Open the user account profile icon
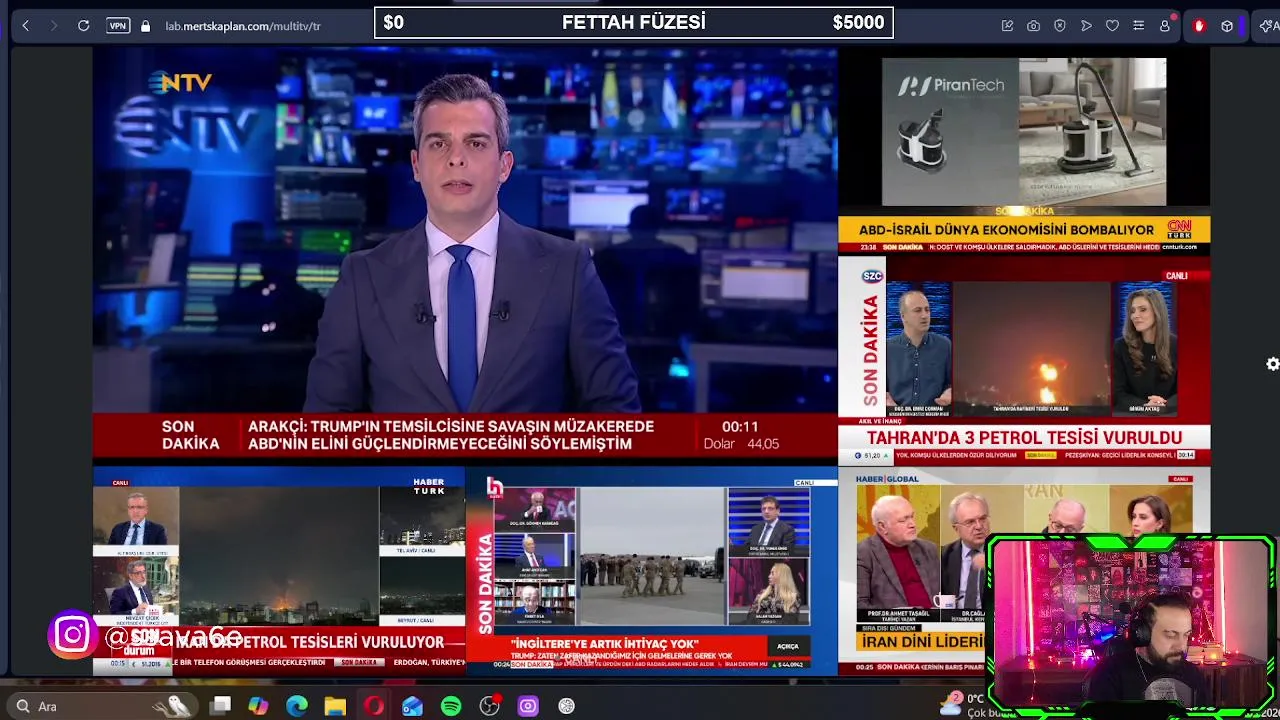The width and height of the screenshot is (1280, 720). [1165, 26]
